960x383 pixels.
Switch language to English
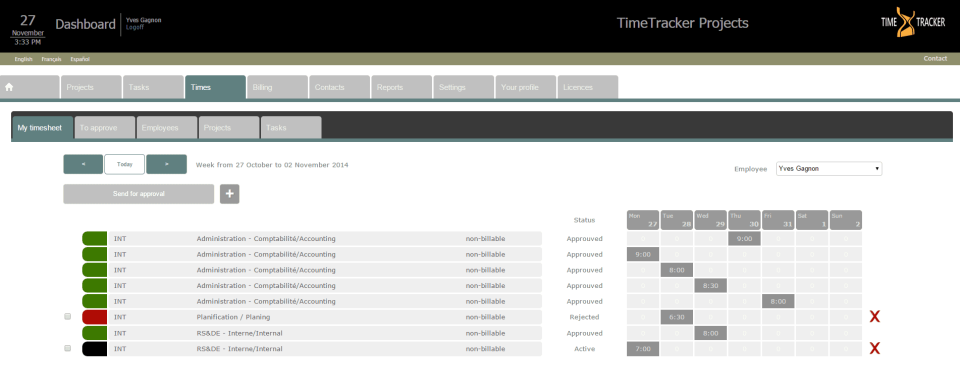coord(23,59)
